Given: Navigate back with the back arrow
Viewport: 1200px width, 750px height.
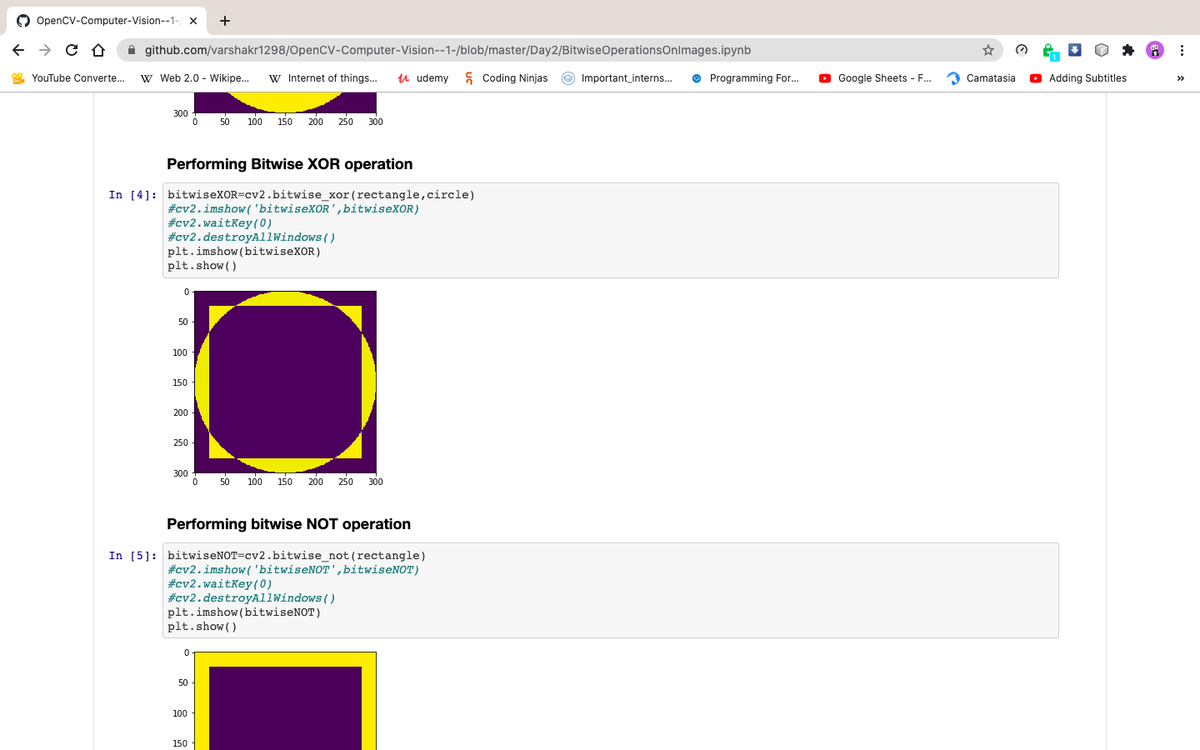Looking at the screenshot, I should (17, 49).
